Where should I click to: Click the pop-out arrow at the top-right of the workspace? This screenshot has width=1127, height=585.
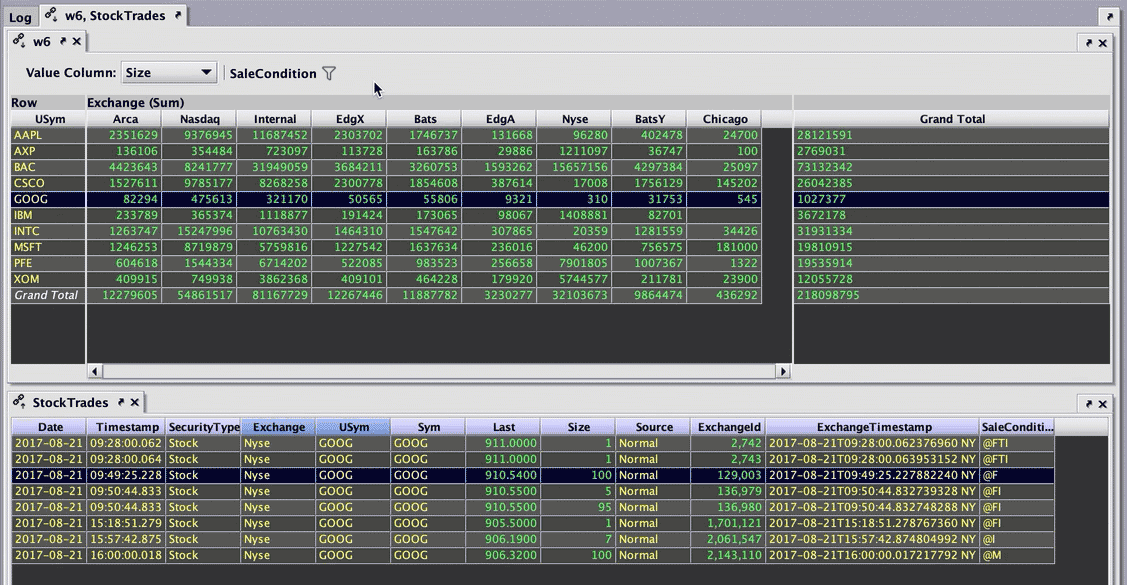click(1109, 17)
